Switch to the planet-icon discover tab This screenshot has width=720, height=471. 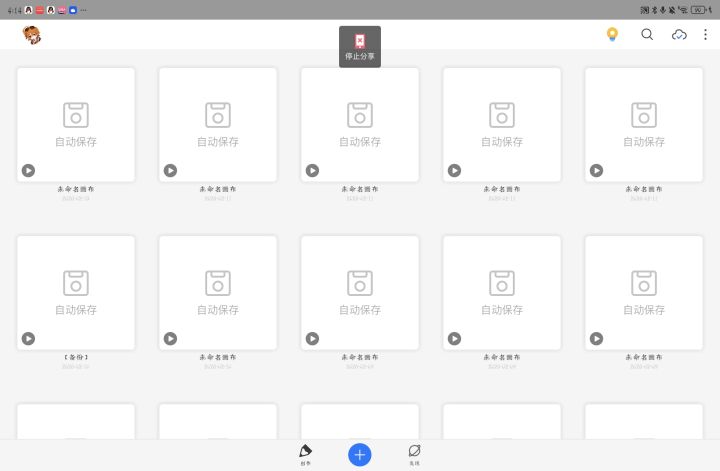pyautogui.click(x=414, y=454)
